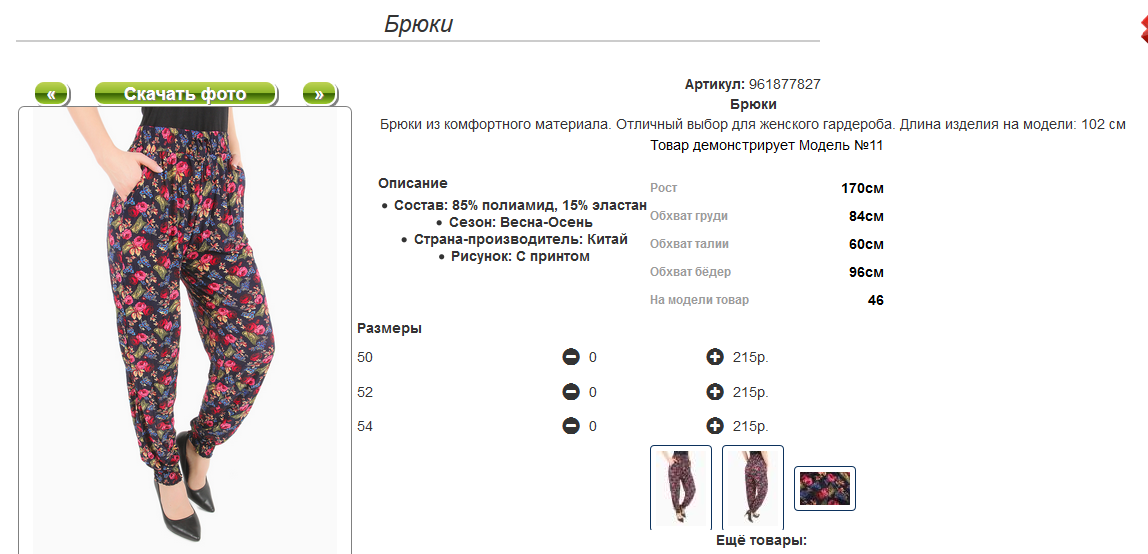Open the fabric print close-up thumbnail
The width and height of the screenshot is (1148, 554).
tap(825, 488)
